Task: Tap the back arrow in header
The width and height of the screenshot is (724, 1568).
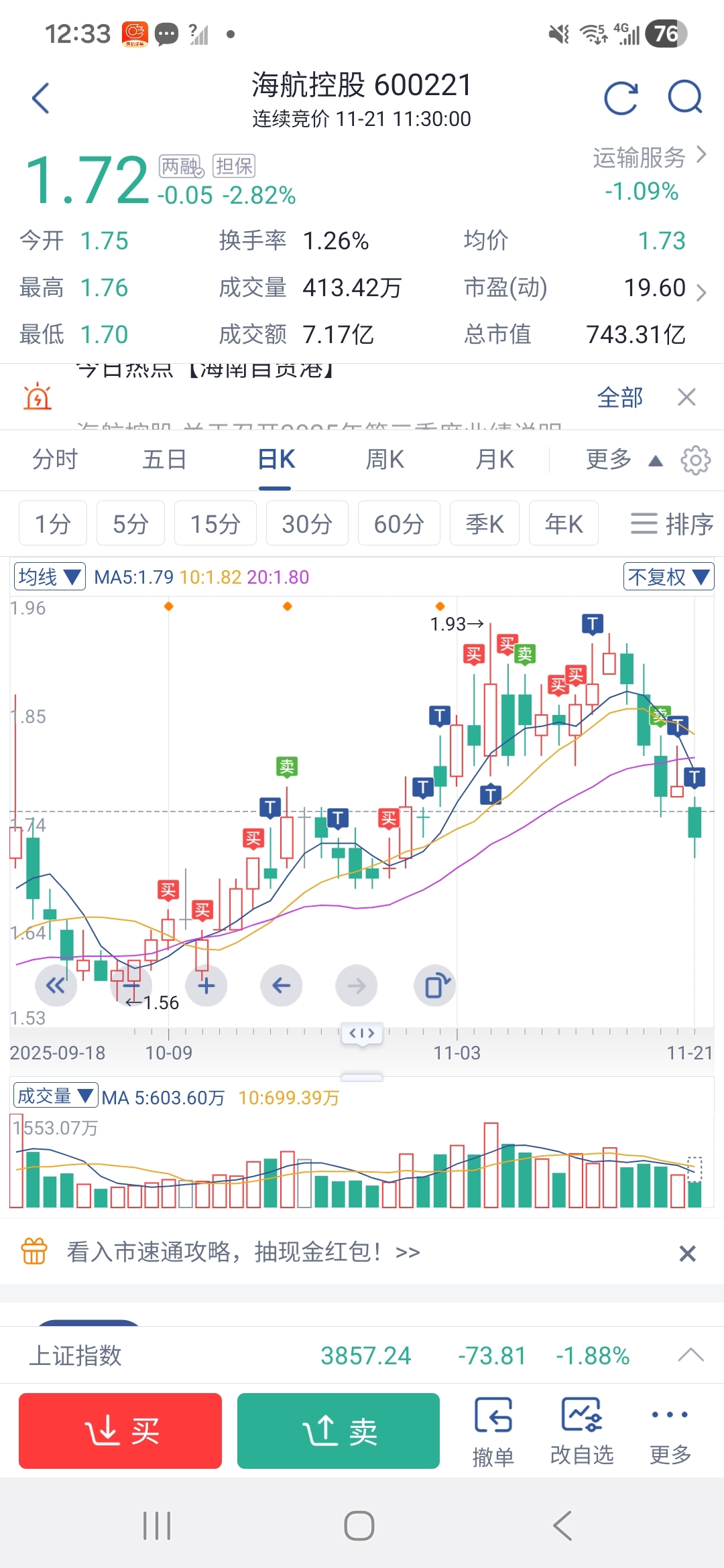Action: tap(41, 99)
